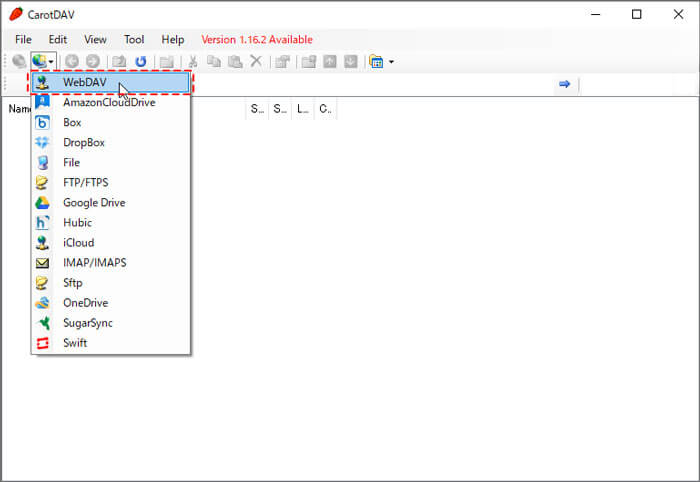Image resolution: width=700 pixels, height=482 pixels.
Task: Open the Help menu
Action: pos(173,40)
